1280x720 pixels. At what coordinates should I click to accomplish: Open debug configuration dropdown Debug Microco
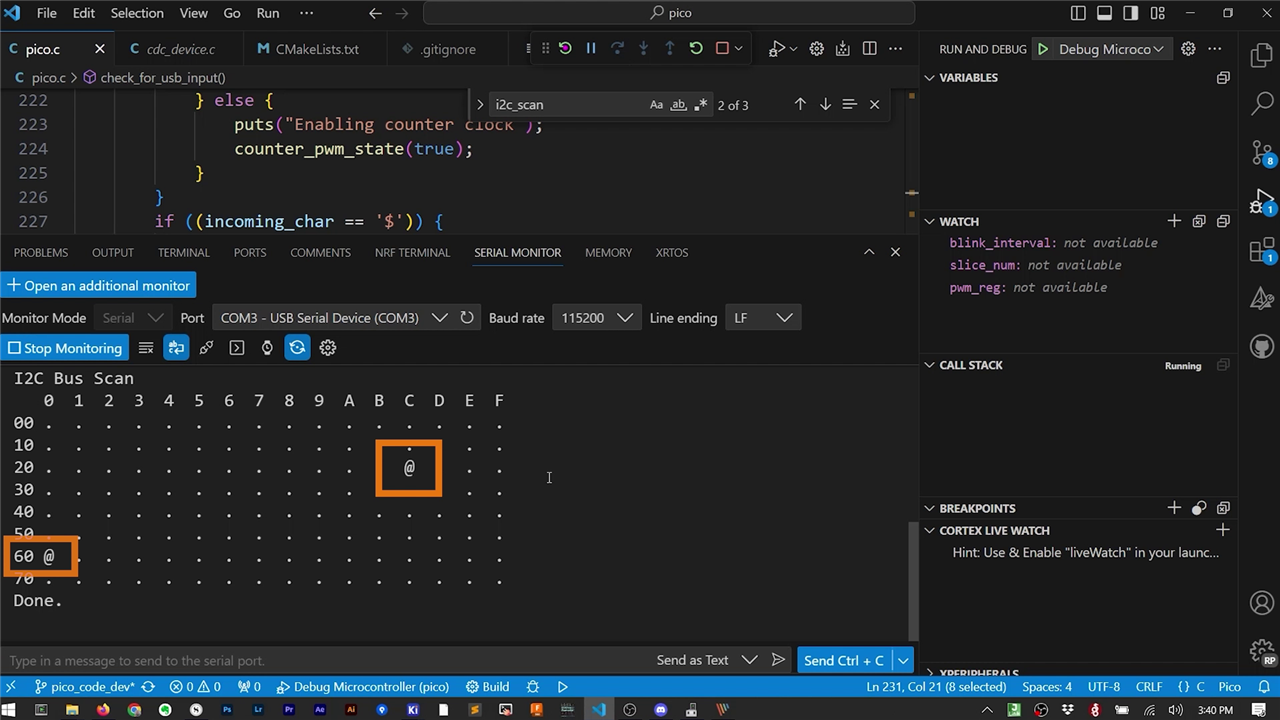click(x=1112, y=49)
